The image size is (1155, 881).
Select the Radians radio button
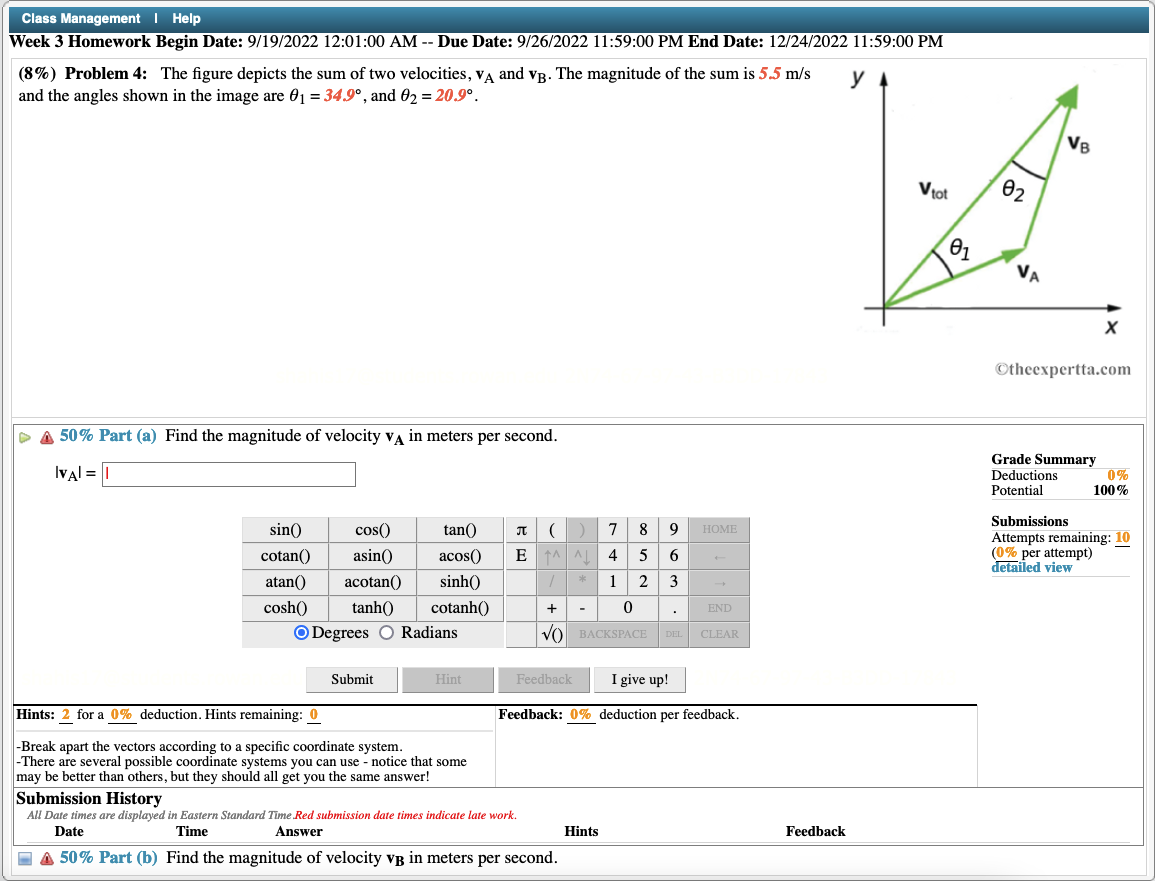386,632
